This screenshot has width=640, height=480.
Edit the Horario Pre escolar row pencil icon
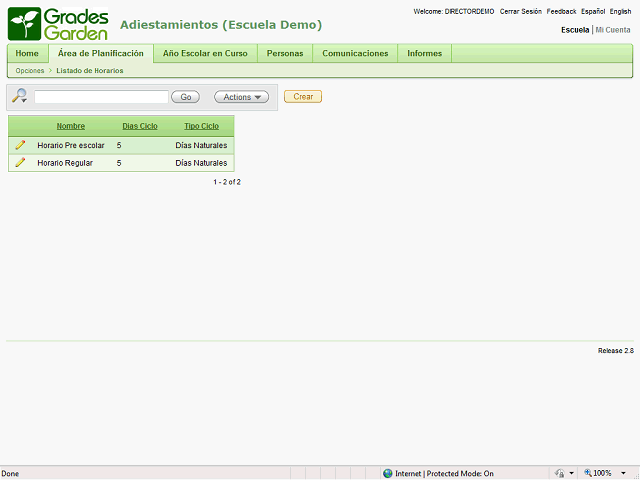(x=20, y=145)
